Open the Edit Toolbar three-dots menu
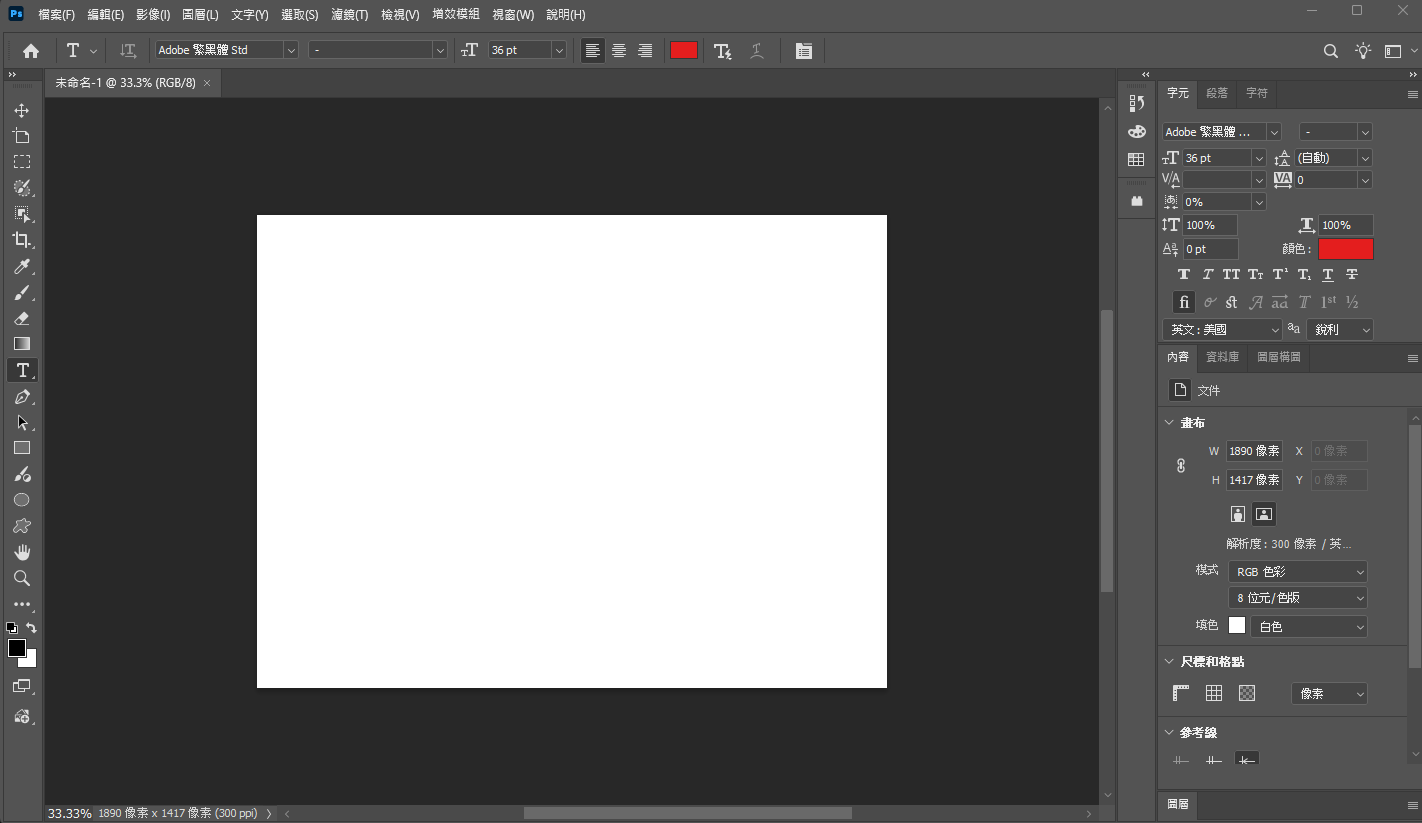This screenshot has width=1422, height=823. 22,605
